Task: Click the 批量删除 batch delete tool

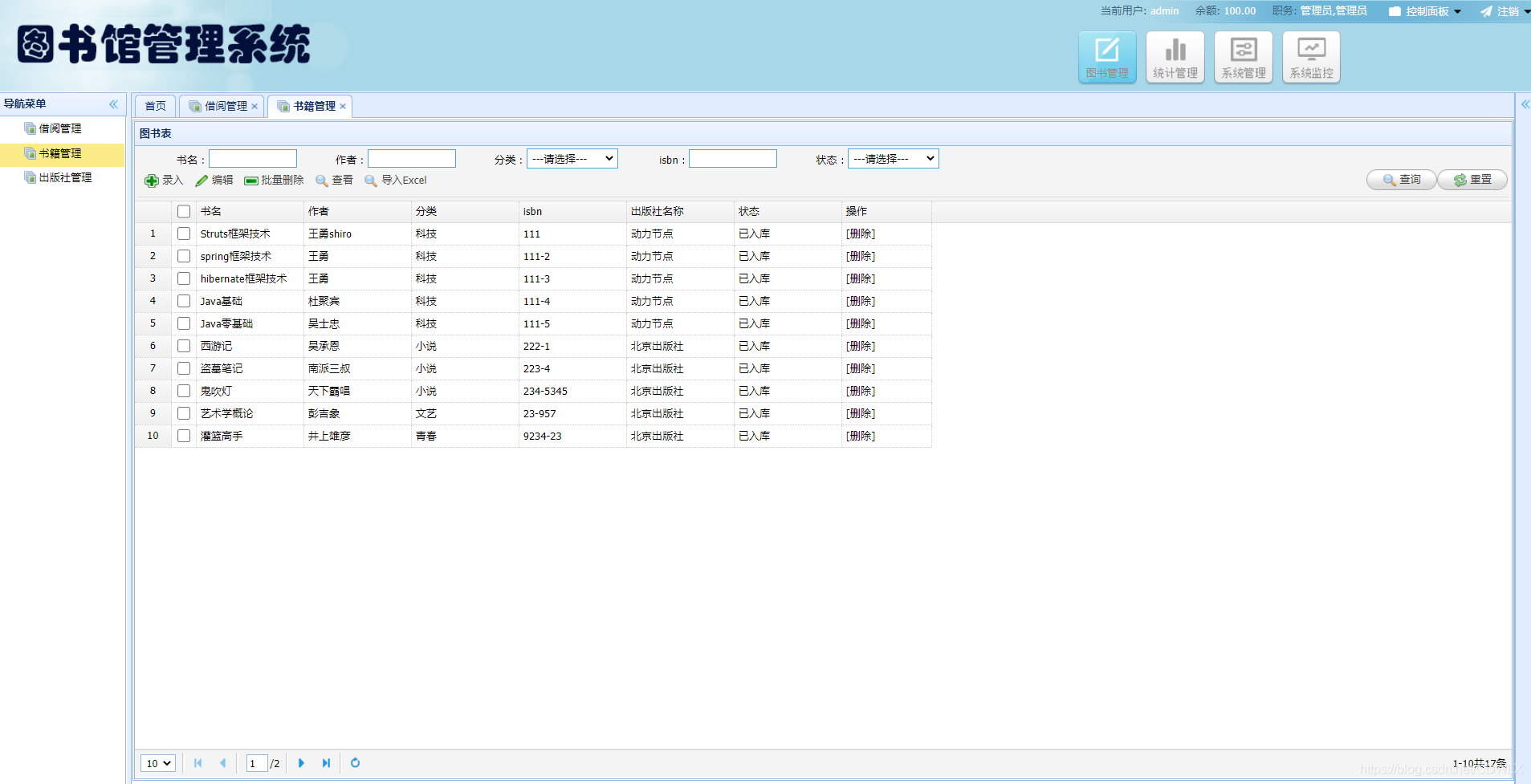Action: [274, 181]
